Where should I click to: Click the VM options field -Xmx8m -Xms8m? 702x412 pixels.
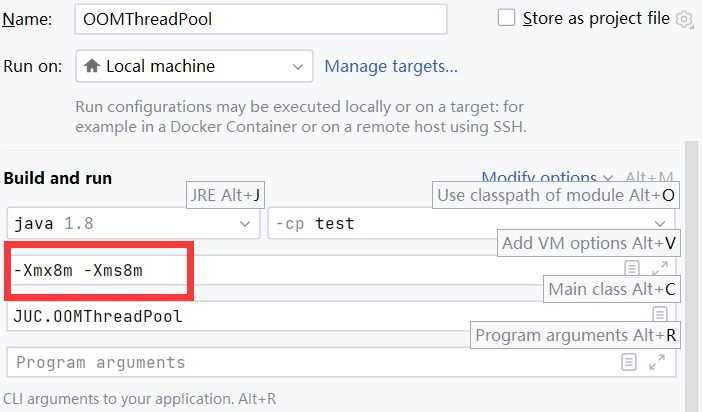tap(313, 270)
